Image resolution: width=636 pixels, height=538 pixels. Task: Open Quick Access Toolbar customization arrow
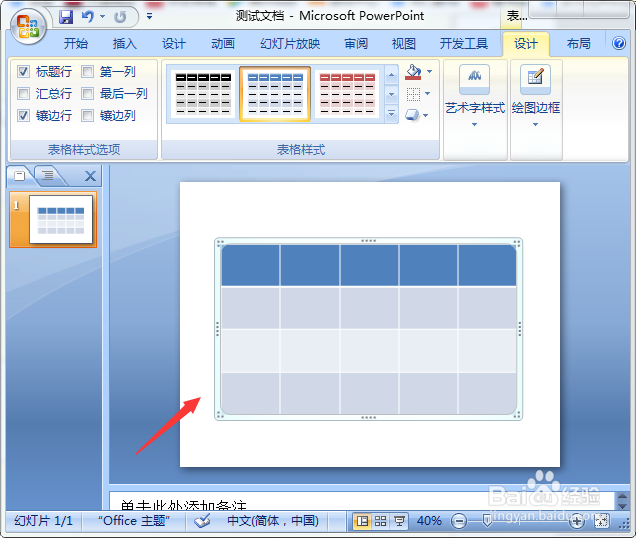[149, 16]
